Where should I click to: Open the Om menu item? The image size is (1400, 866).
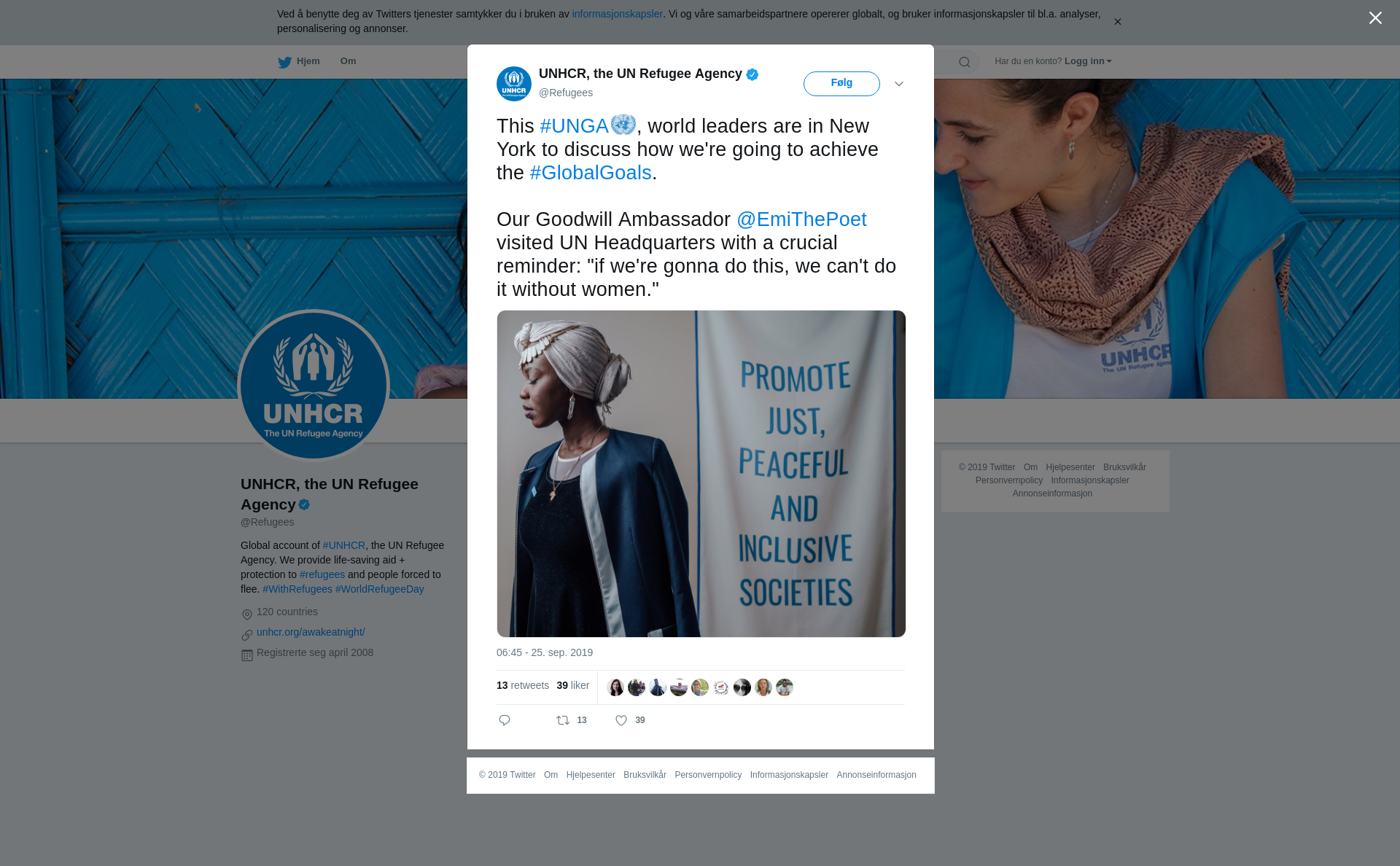click(x=348, y=61)
